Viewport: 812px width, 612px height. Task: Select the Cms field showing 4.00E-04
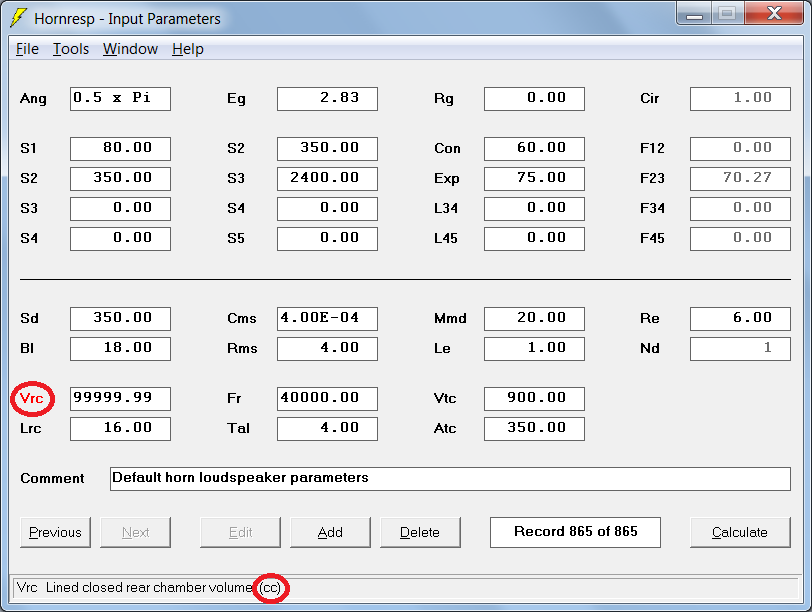click(x=327, y=318)
